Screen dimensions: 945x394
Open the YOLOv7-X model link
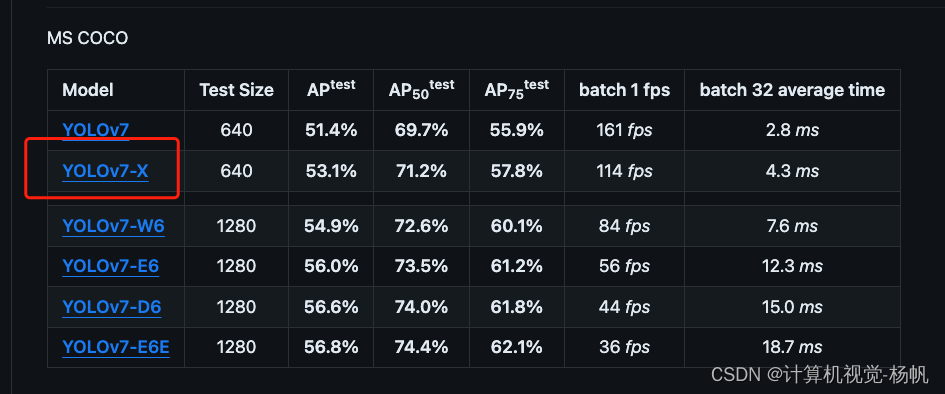[105, 171]
